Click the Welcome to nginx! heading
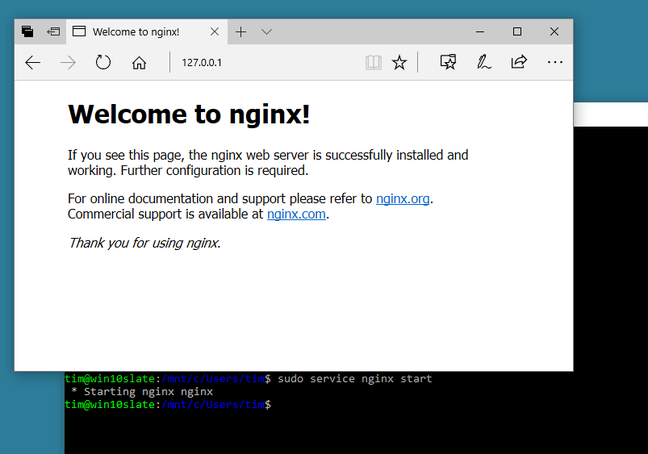This screenshot has width=648, height=454. click(x=189, y=114)
